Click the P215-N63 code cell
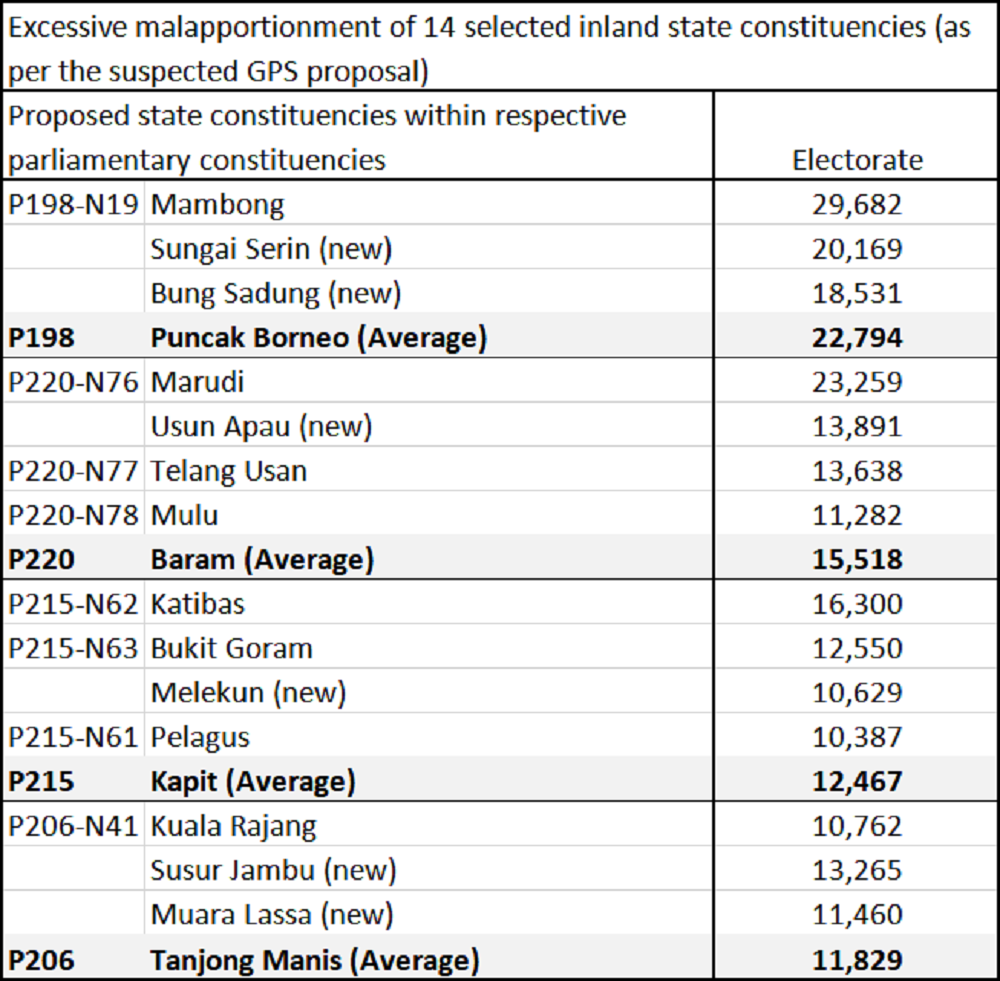 74,649
